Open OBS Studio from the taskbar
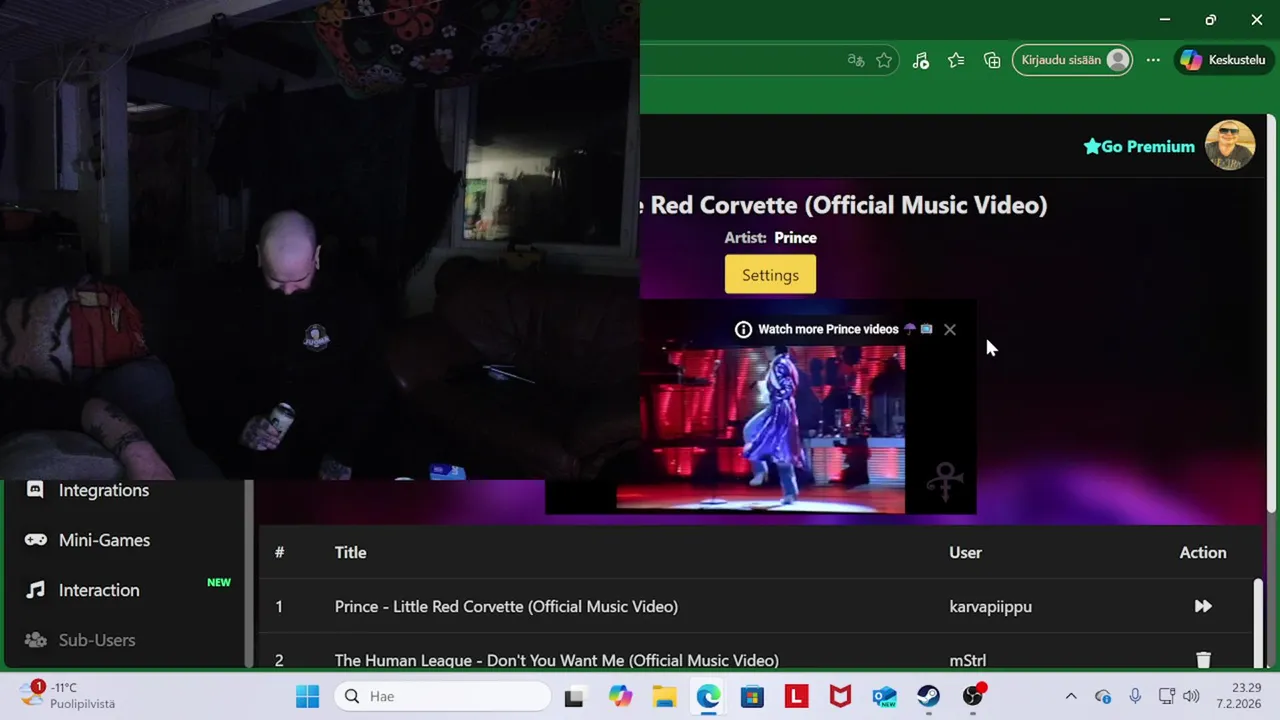The width and height of the screenshot is (1280, 720). (972, 696)
